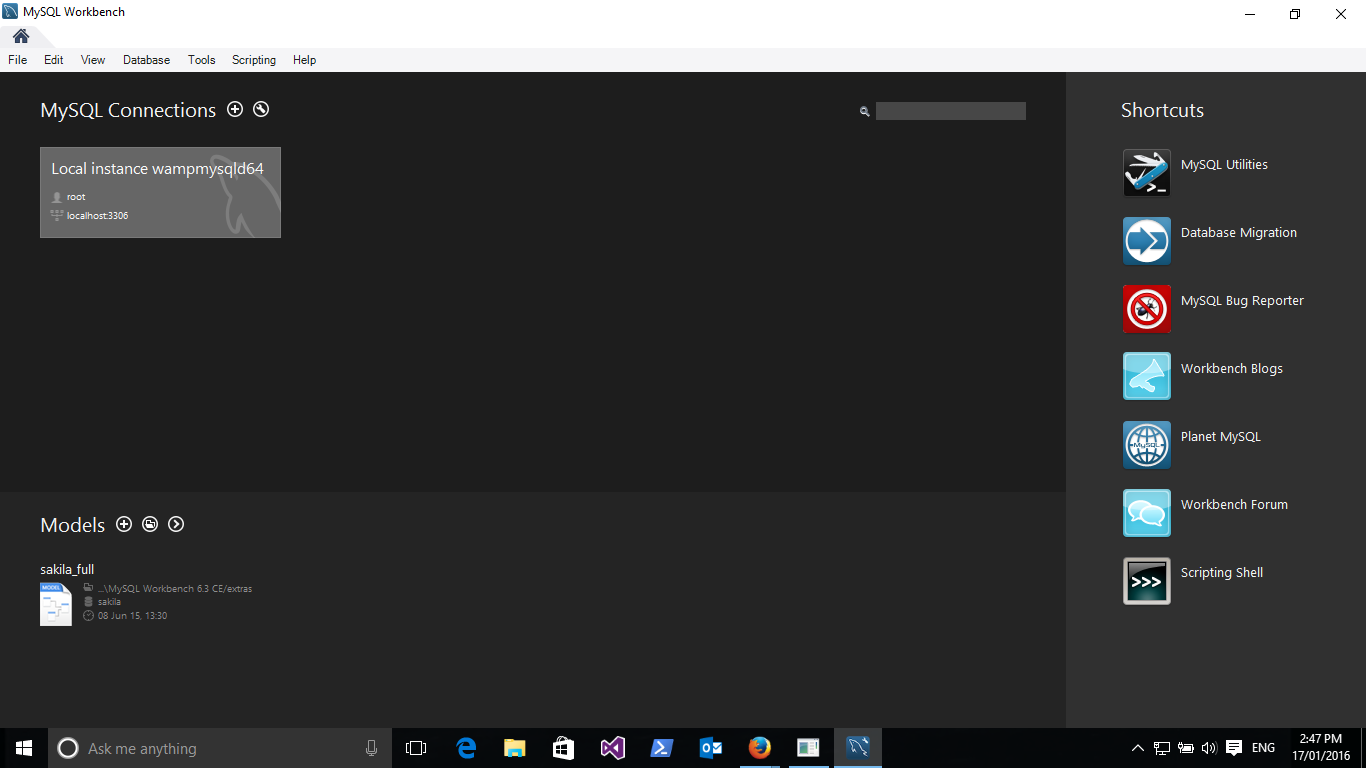Click the connections search field
Viewport: 1366px width, 768px height.
tap(950, 111)
